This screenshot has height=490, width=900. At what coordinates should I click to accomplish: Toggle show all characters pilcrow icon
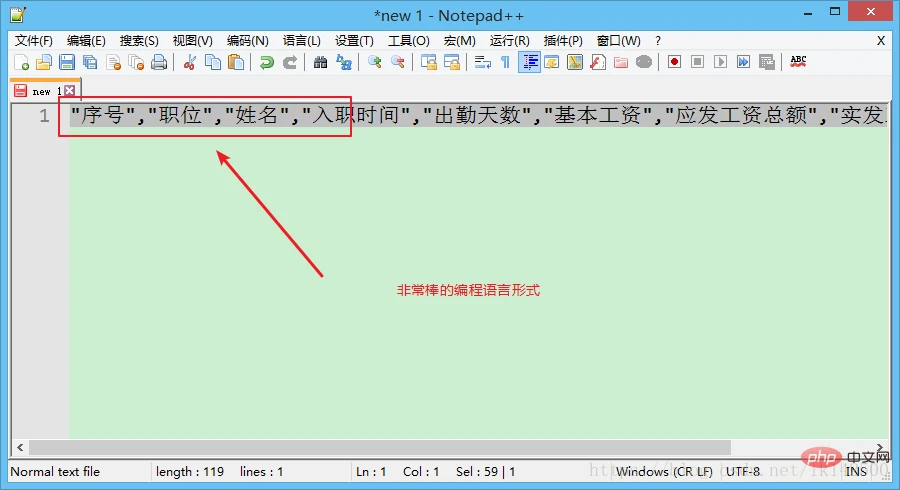[505, 62]
